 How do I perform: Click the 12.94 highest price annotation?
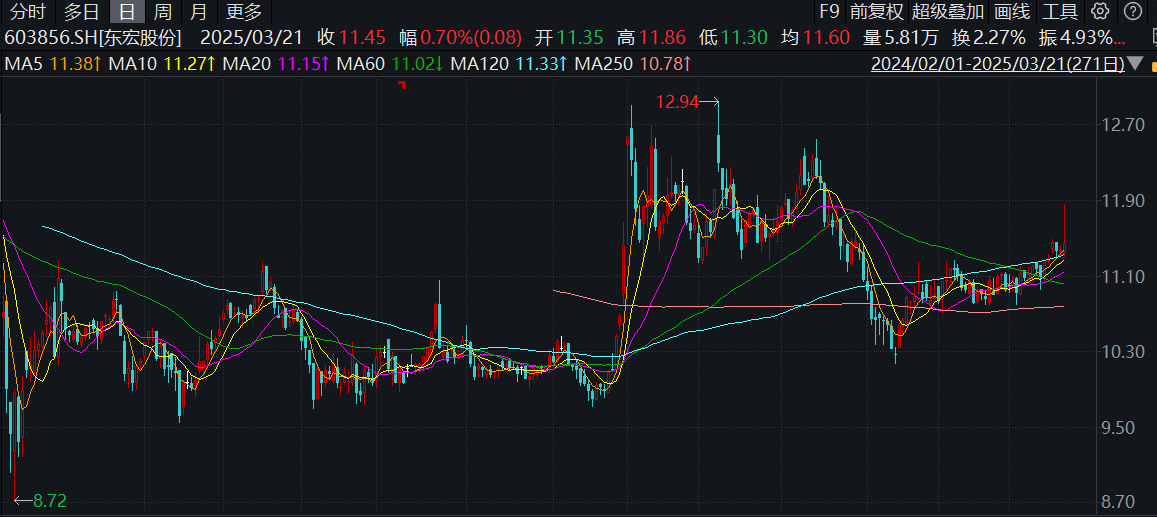pyautogui.click(x=677, y=103)
